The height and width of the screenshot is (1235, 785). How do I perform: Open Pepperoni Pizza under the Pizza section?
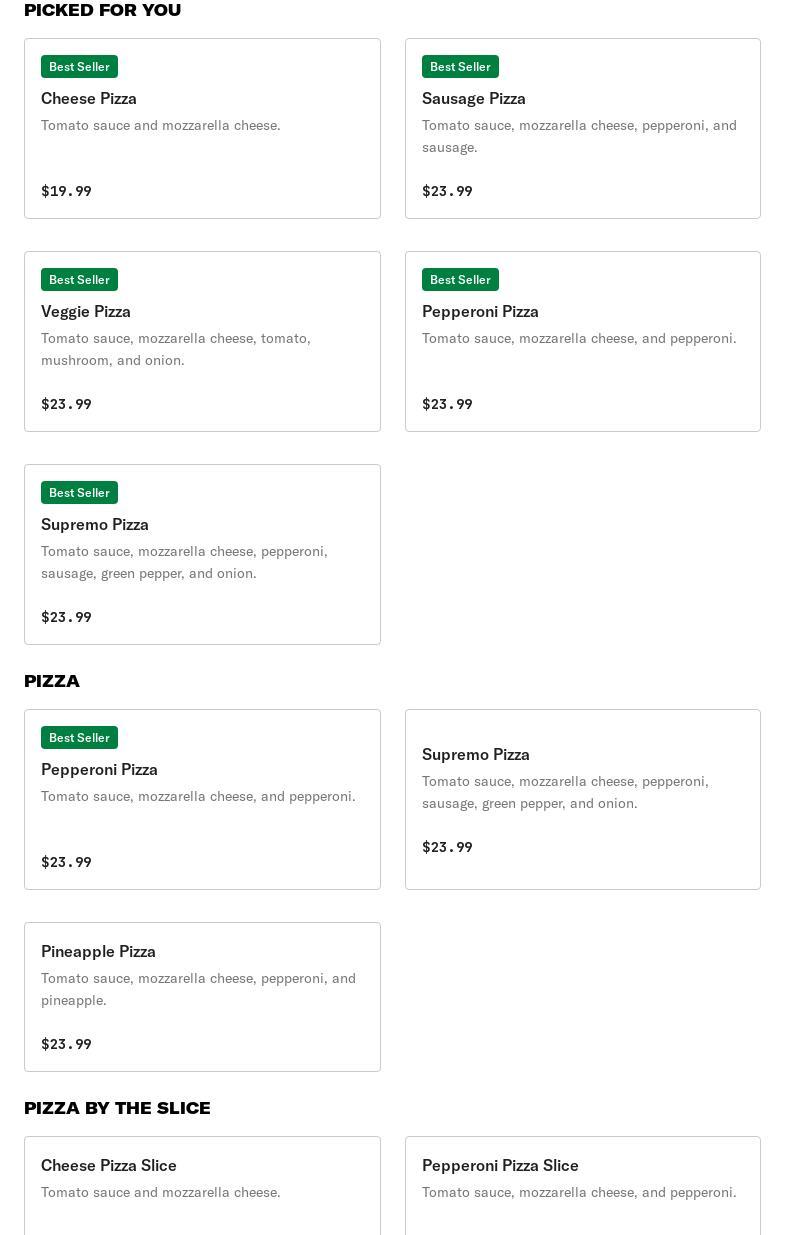(x=202, y=799)
